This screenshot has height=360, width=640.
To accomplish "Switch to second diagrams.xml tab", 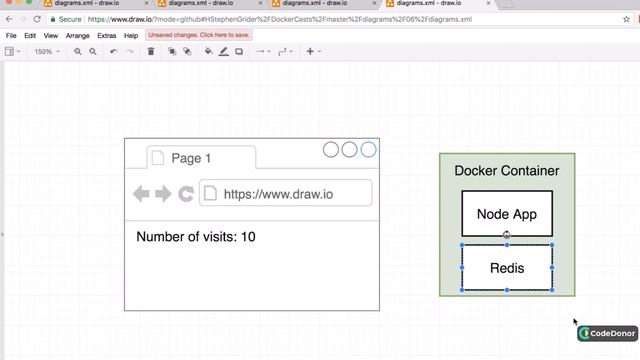I will click(201, 3).
